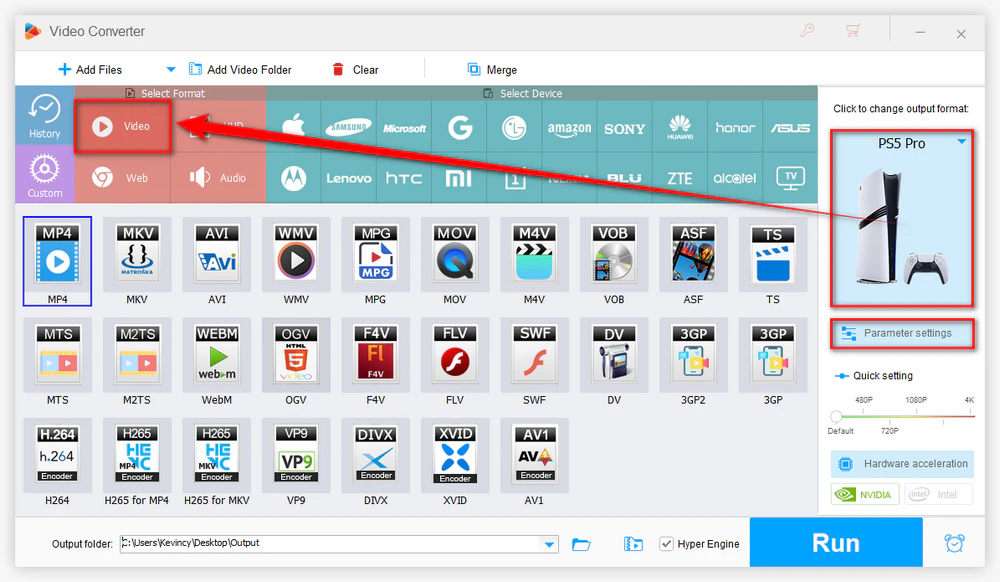Open the HTC device category

[x=404, y=178]
